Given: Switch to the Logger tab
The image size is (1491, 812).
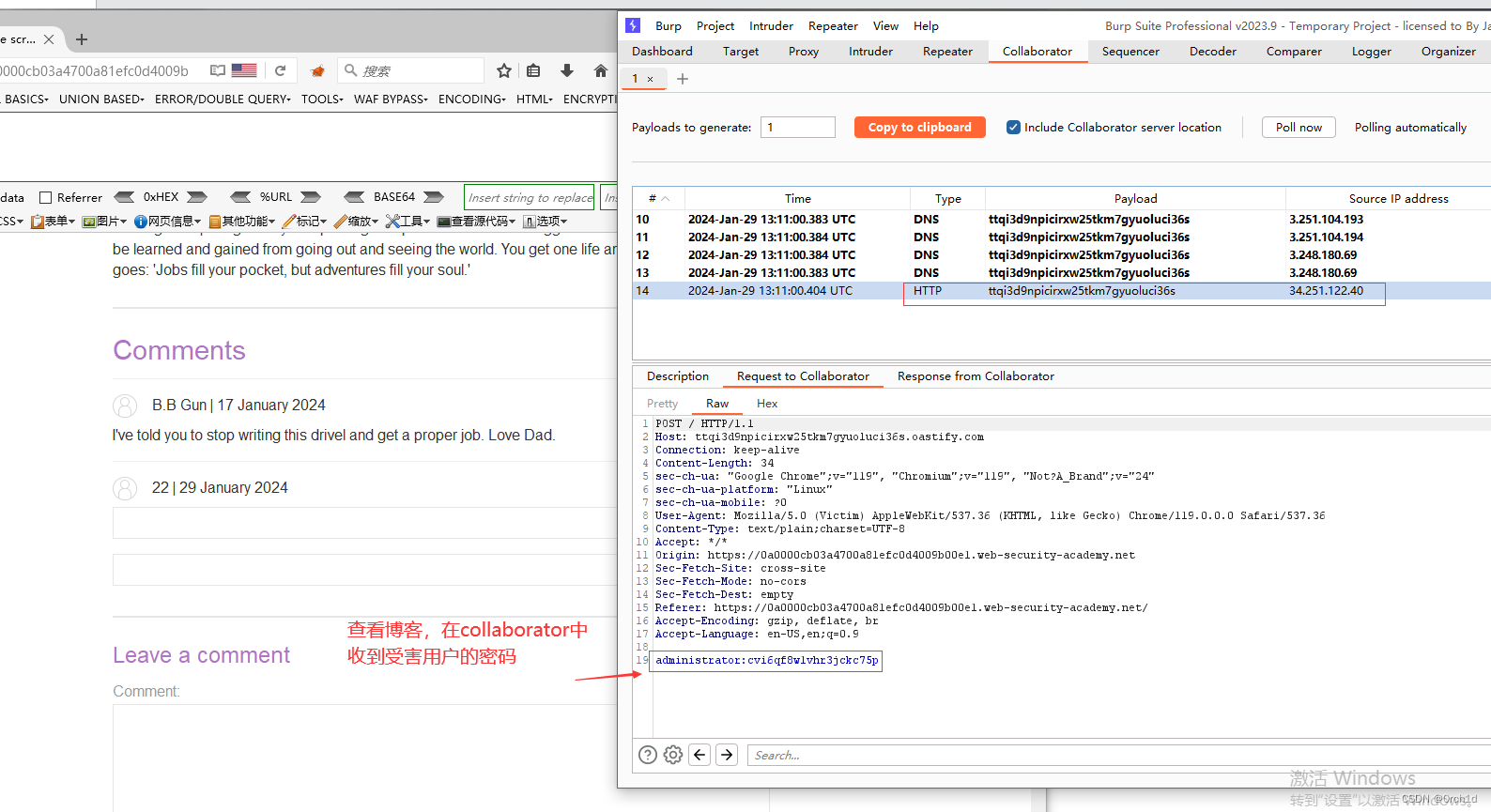Looking at the screenshot, I should [x=1372, y=52].
